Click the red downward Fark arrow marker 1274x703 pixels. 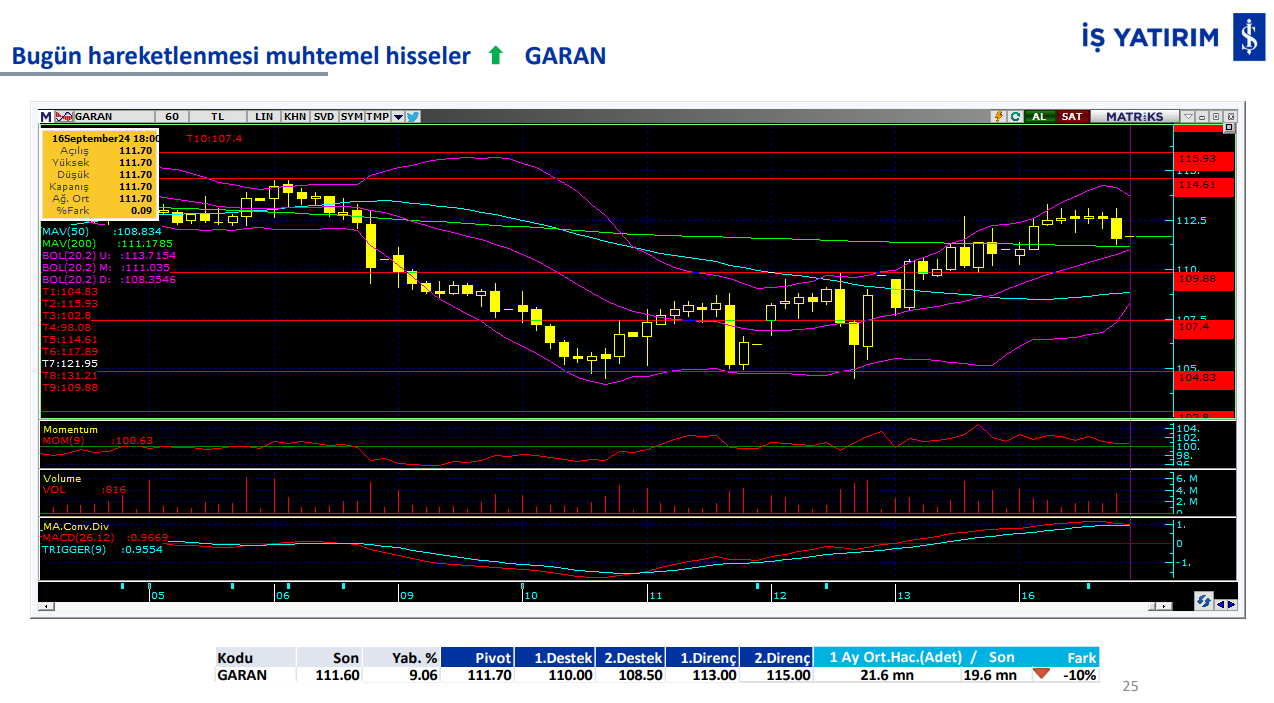pyautogui.click(x=1043, y=674)
